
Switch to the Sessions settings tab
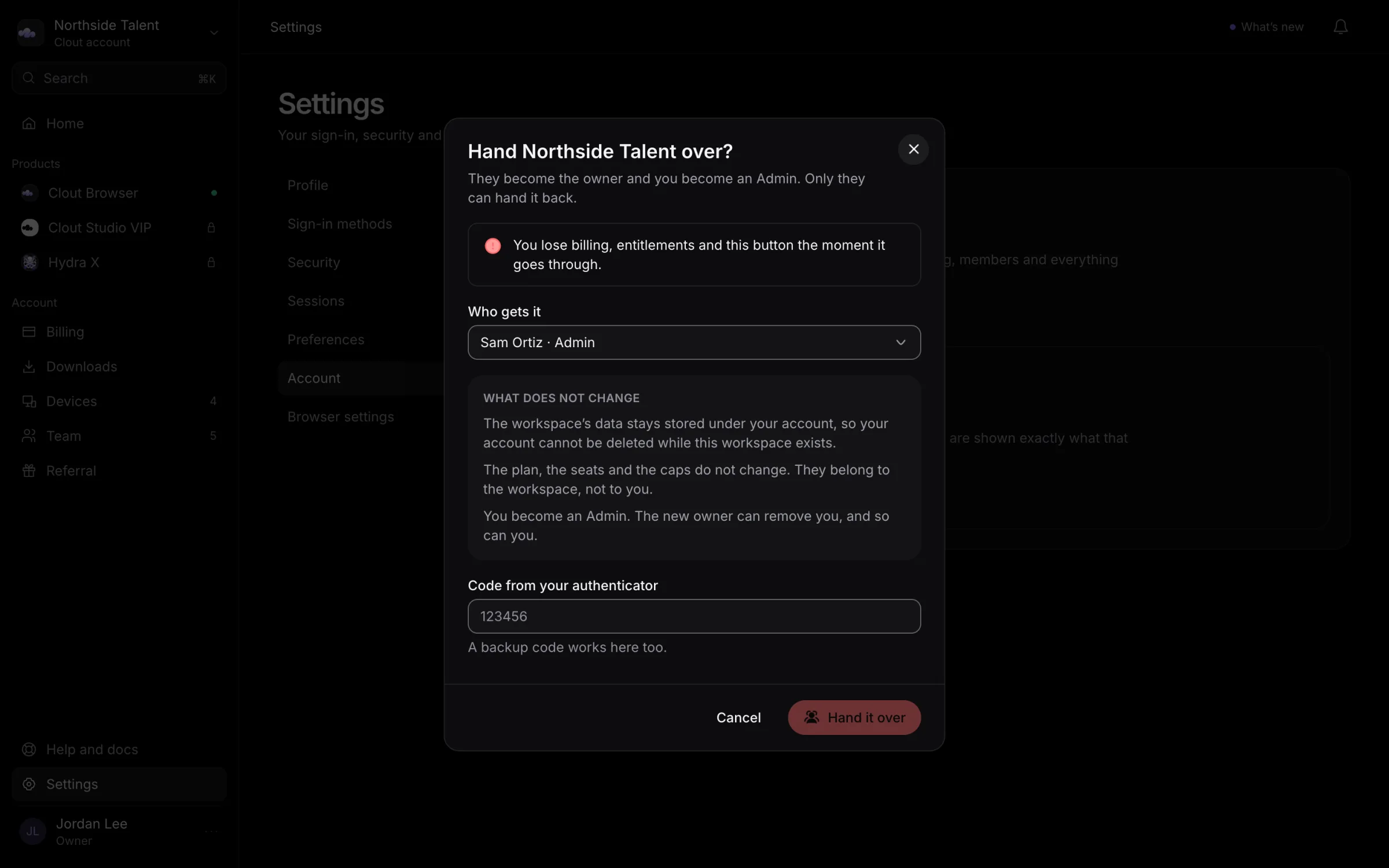pyautogui.click(x=316, y=301)
